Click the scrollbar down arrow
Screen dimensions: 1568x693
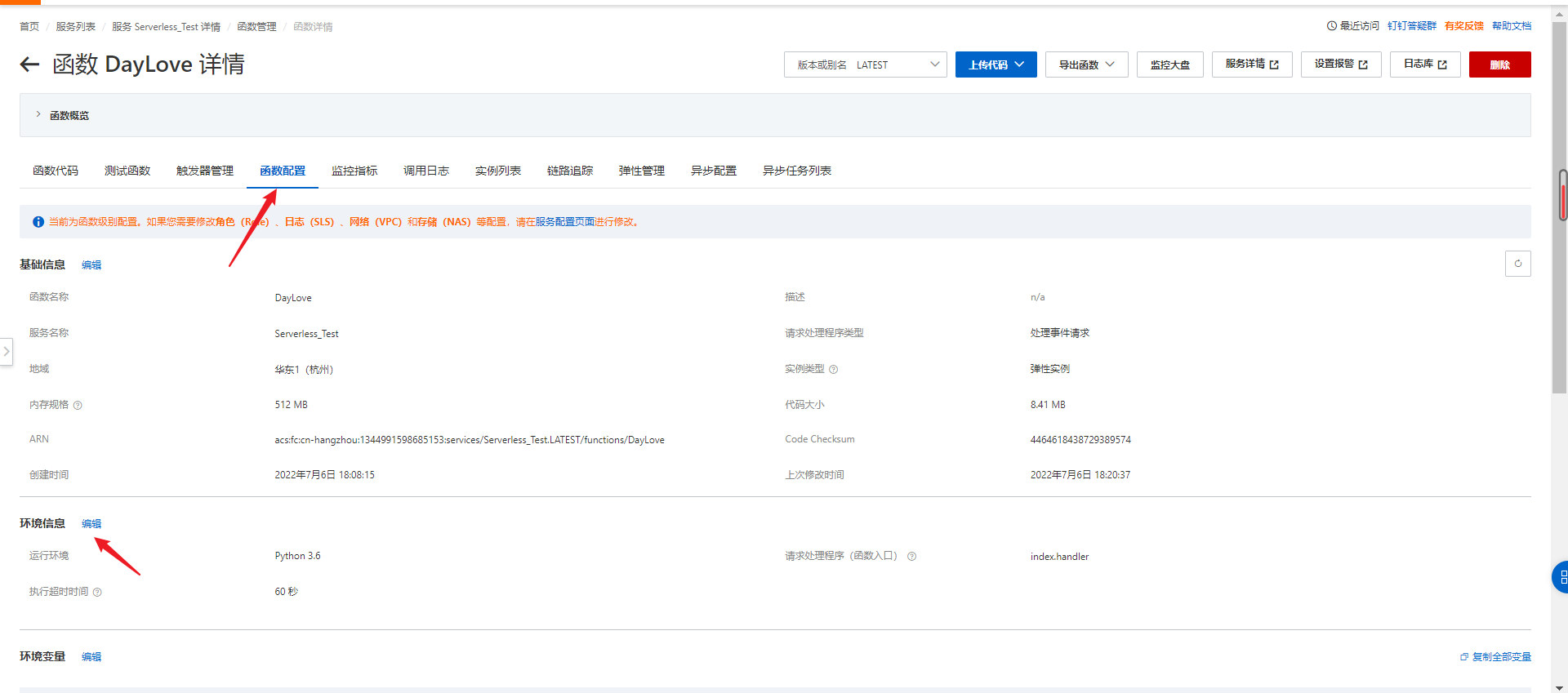[x=1560, y=687]
